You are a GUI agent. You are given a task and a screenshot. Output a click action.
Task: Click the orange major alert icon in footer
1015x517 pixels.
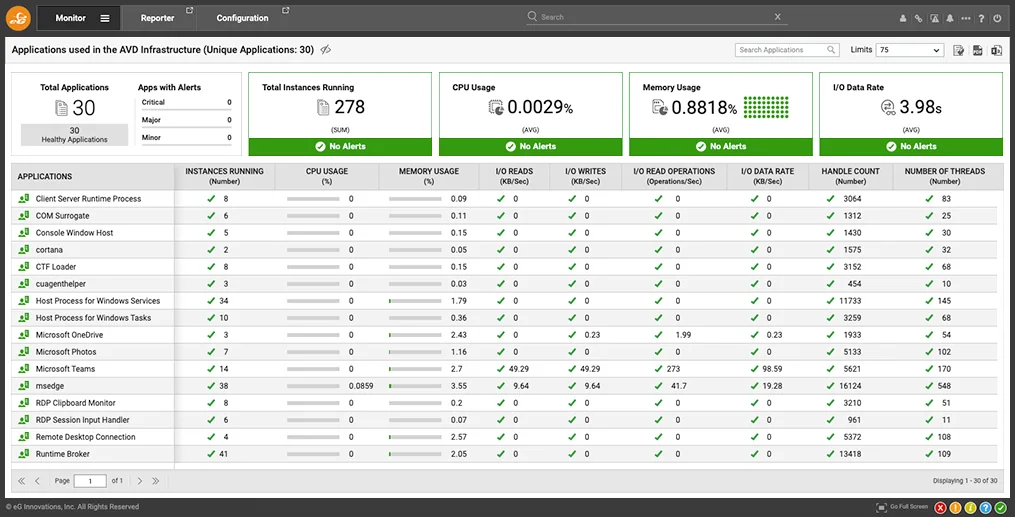(955, 507)
